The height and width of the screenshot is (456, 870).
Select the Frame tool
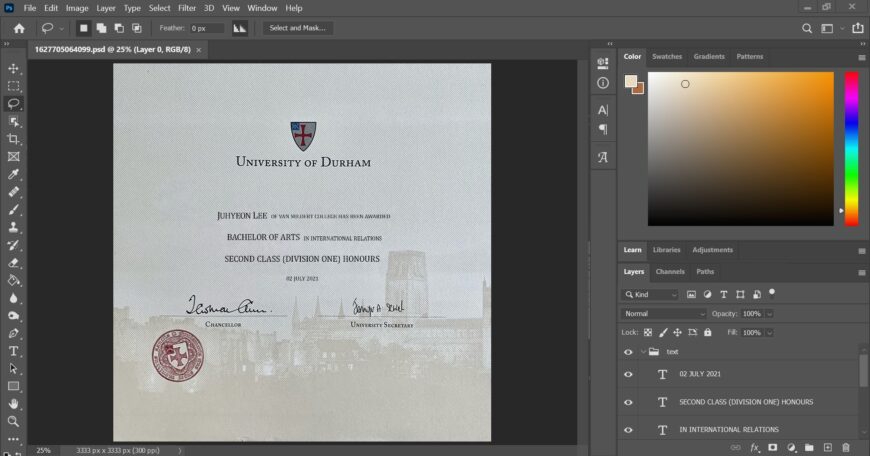pyautogui.click(x=13, y=157)
